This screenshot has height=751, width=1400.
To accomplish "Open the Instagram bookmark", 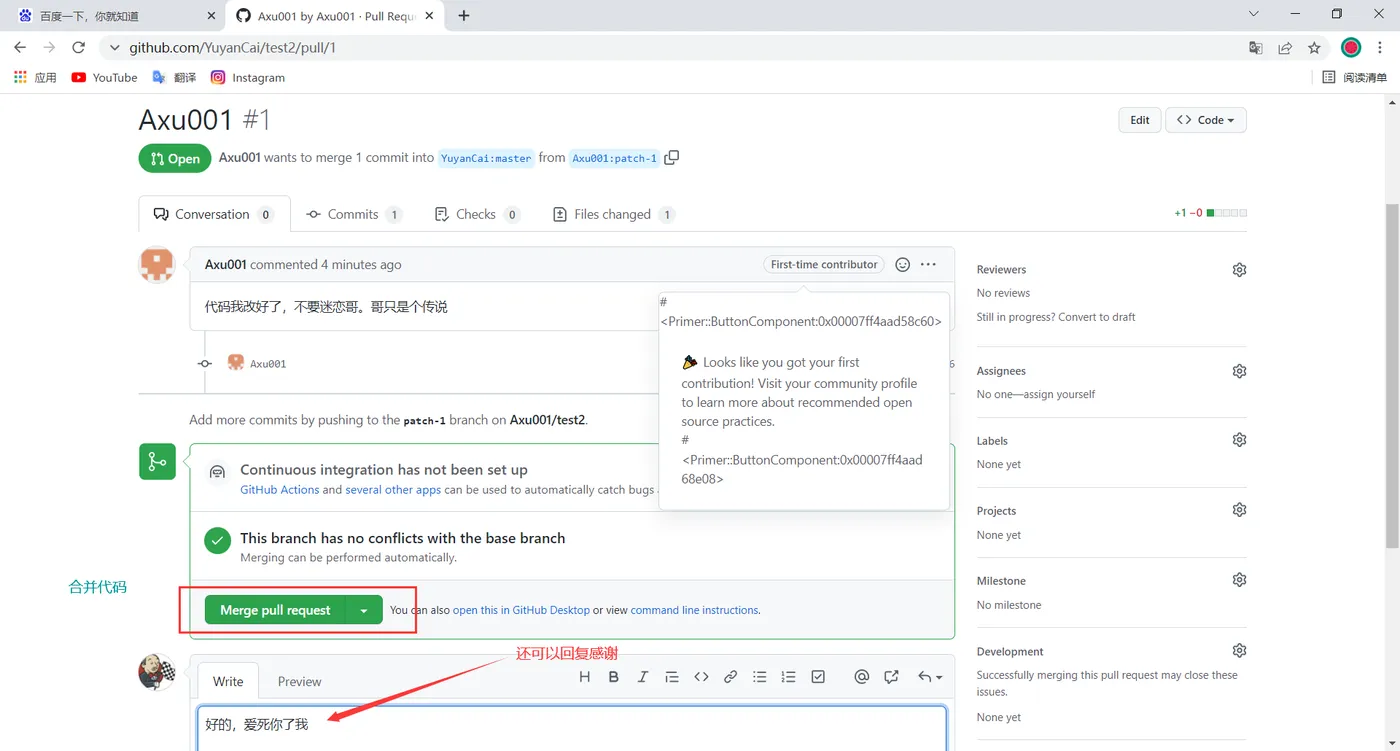I will [248, 77].
